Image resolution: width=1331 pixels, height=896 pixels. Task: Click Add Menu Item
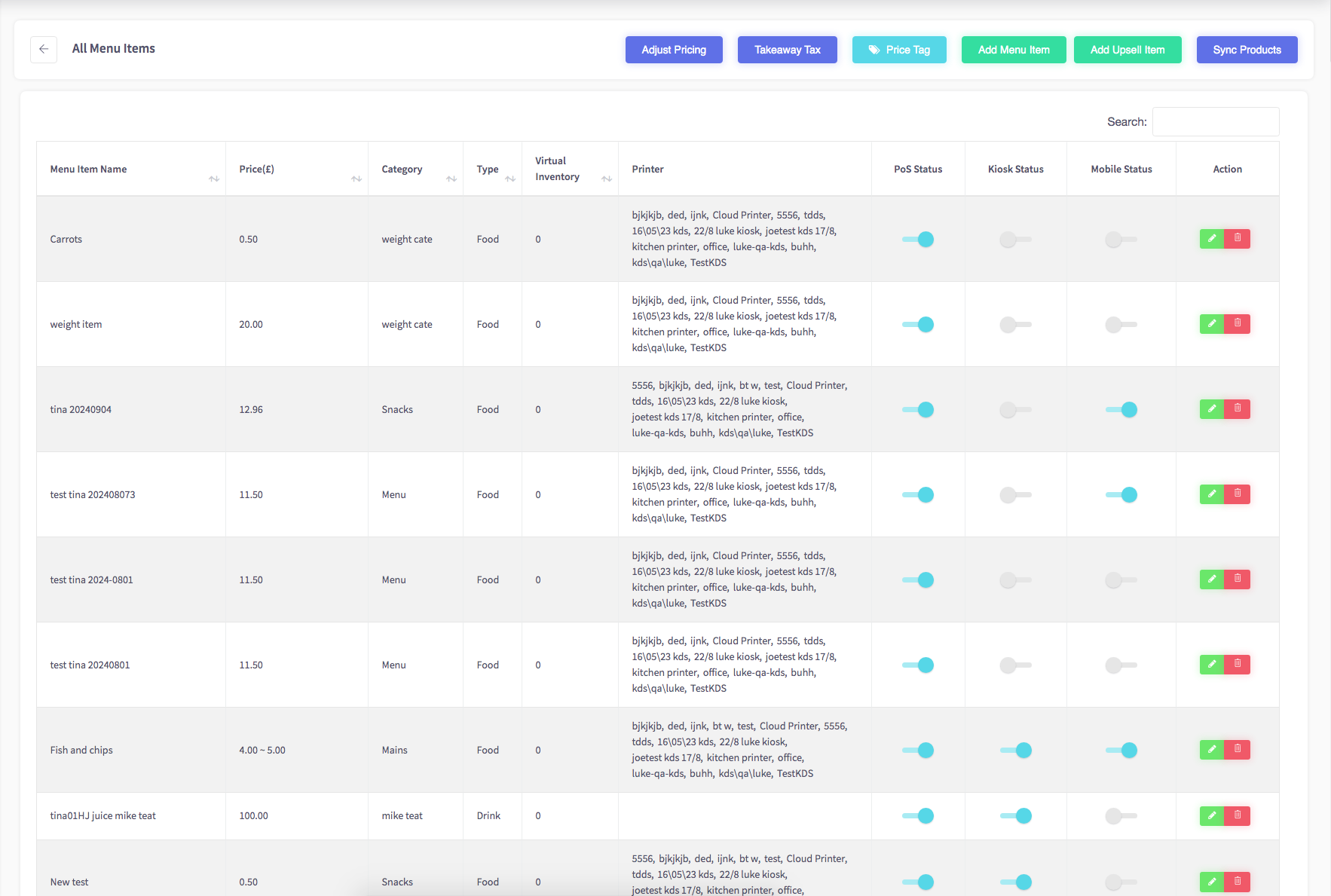tap(1014, 50)
